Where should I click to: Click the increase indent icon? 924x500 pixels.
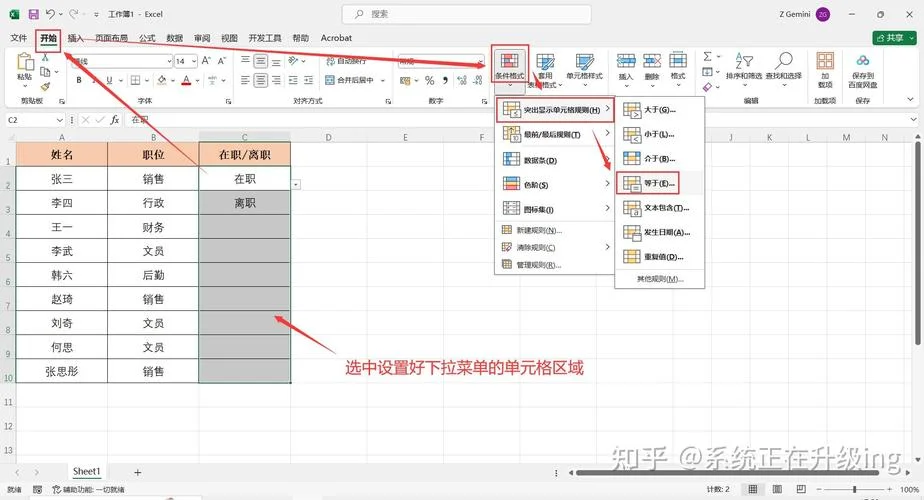(308, 80)
